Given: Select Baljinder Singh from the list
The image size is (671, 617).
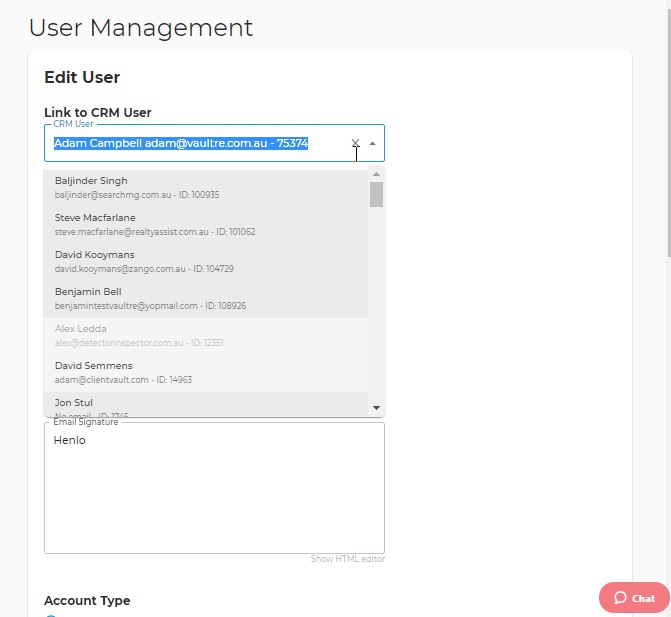Looking at the screenshot, I should click(206, 188).
